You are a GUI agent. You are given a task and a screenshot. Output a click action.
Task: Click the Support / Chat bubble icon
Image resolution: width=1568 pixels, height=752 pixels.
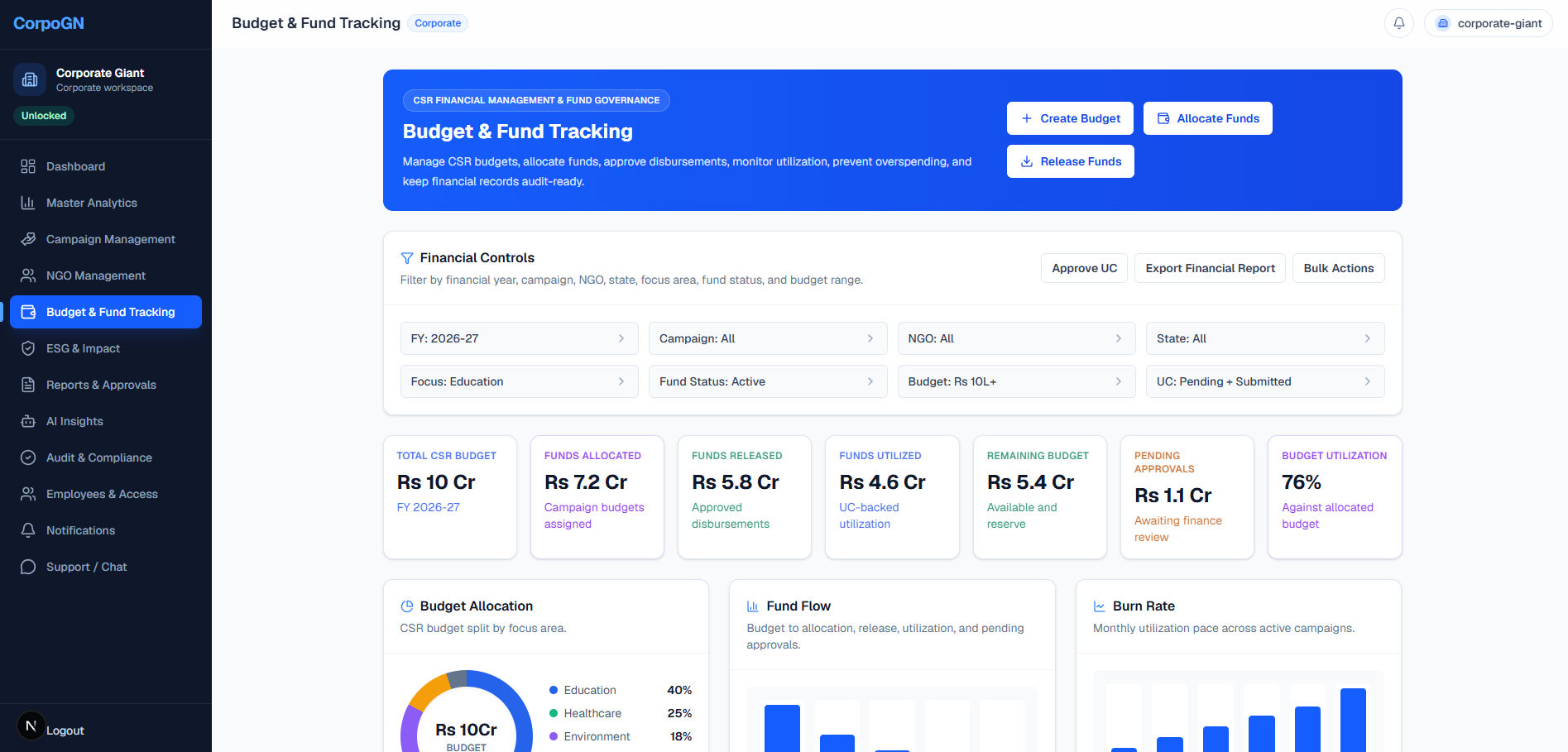pyautogui.click(x=28, y=567)
